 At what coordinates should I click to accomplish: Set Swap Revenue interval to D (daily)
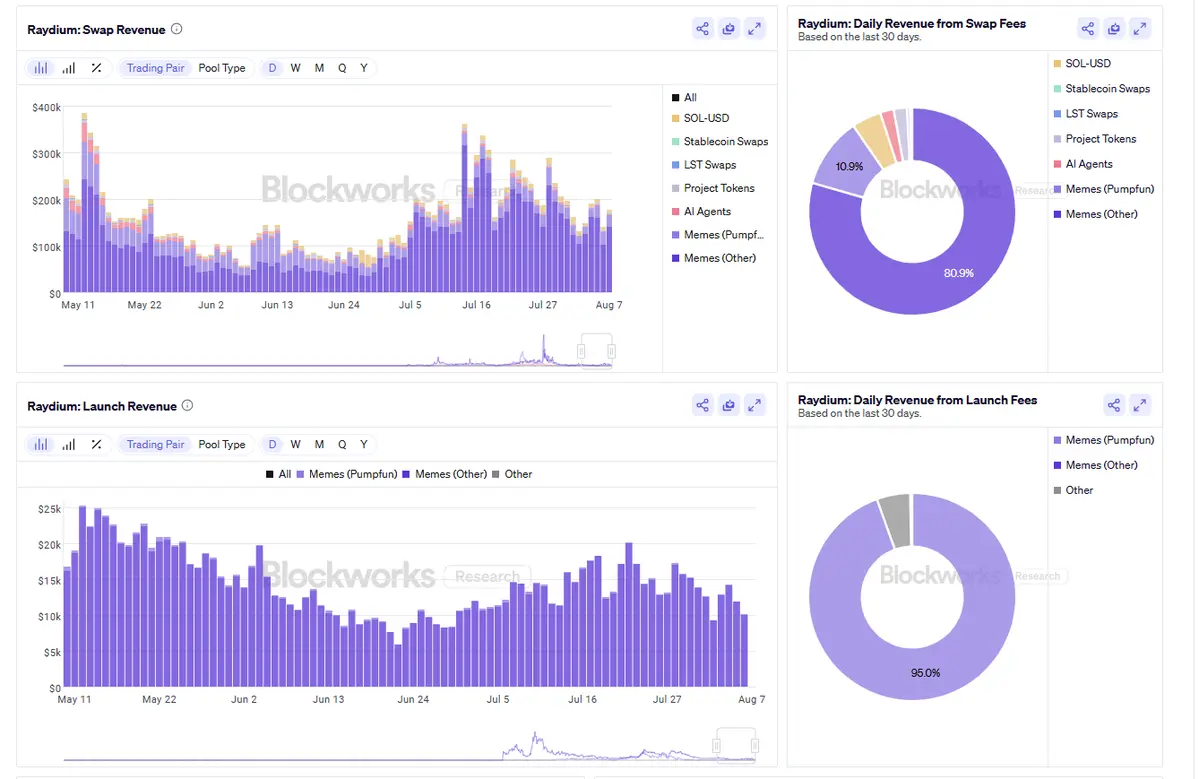click(x=272, y=68)
